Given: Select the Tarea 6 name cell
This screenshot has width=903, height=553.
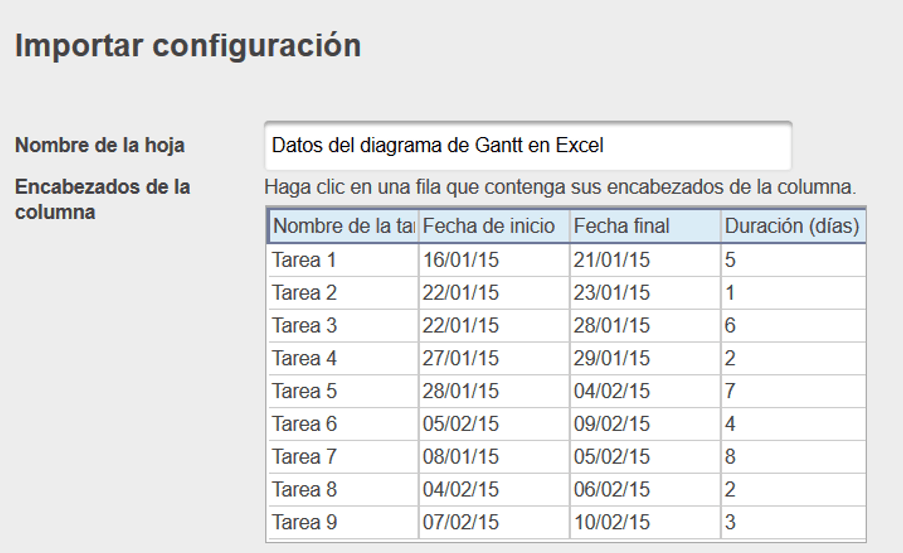Looking at the screenshot, I should (x=343, y=424).
